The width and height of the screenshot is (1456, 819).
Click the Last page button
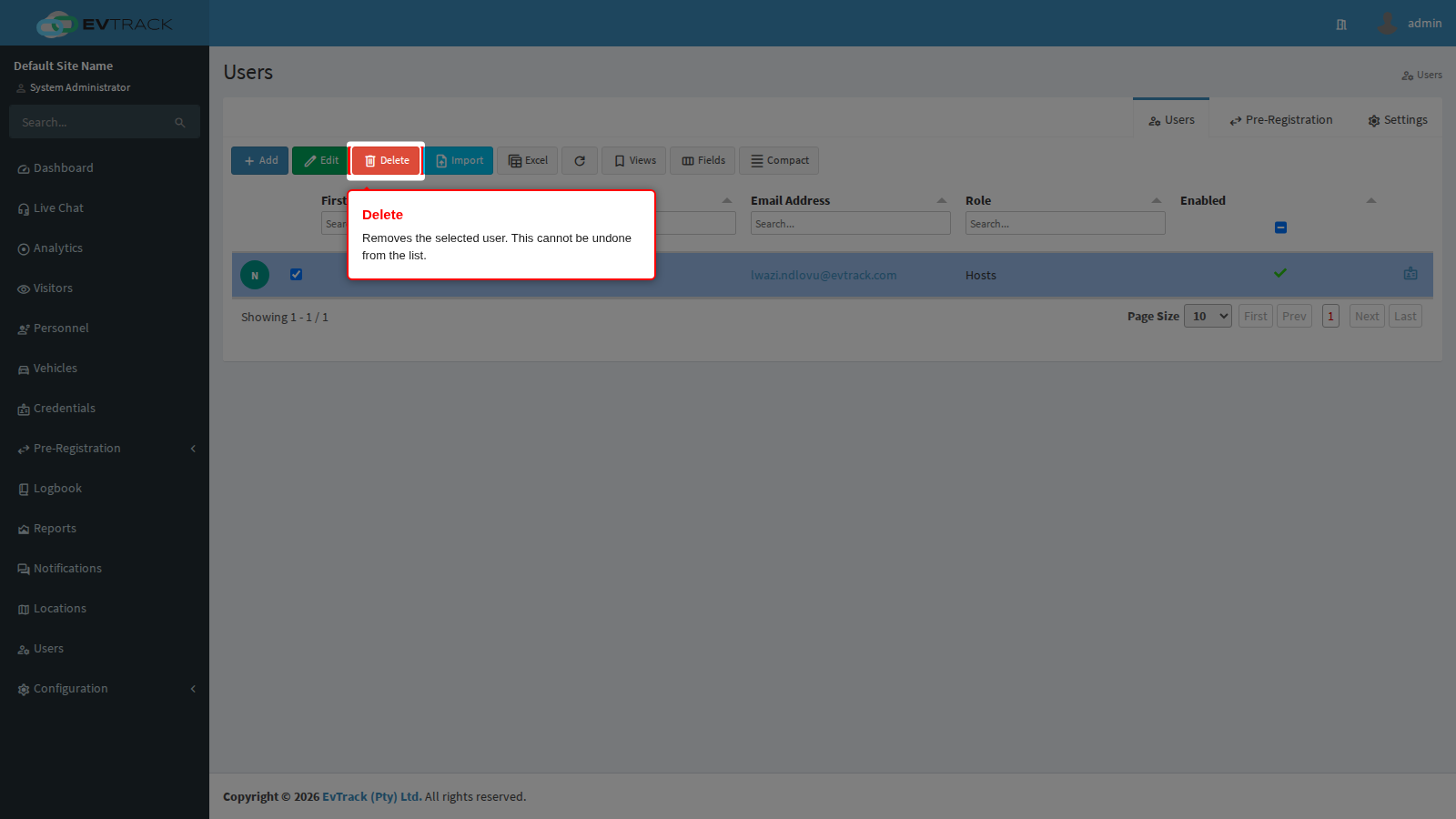1405,316
